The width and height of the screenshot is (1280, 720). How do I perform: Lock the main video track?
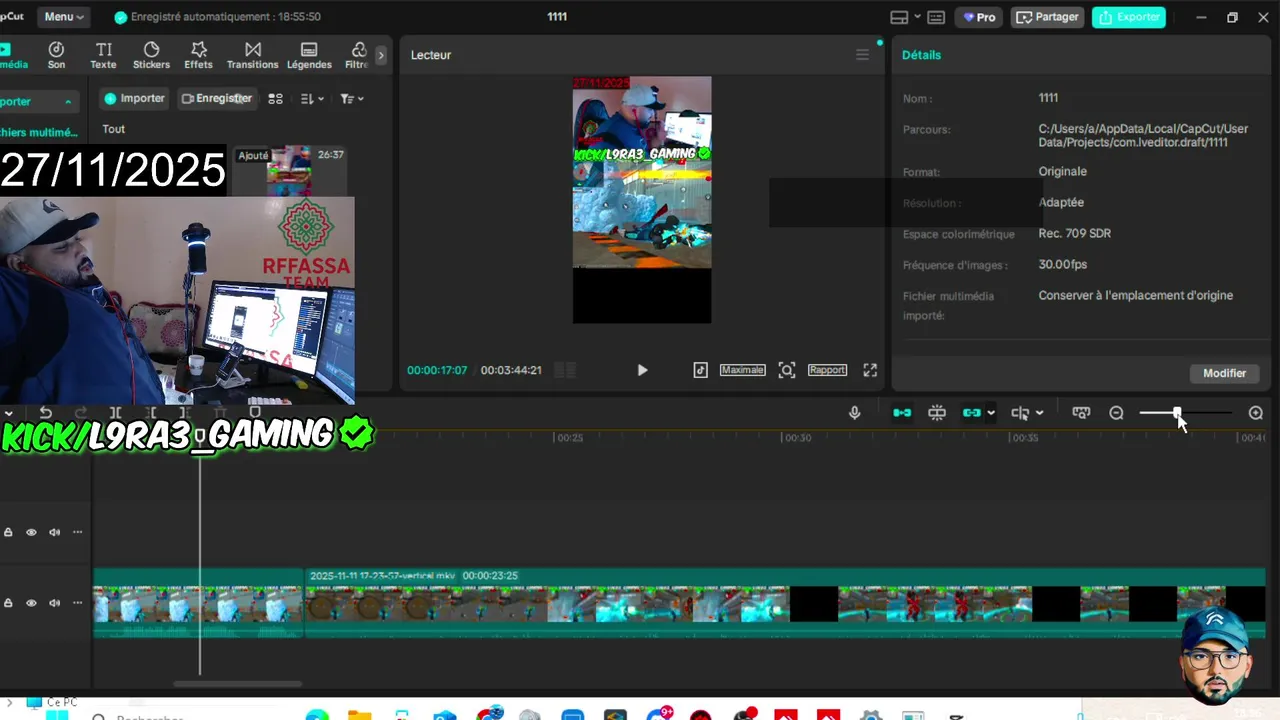(x=8, y=603)
